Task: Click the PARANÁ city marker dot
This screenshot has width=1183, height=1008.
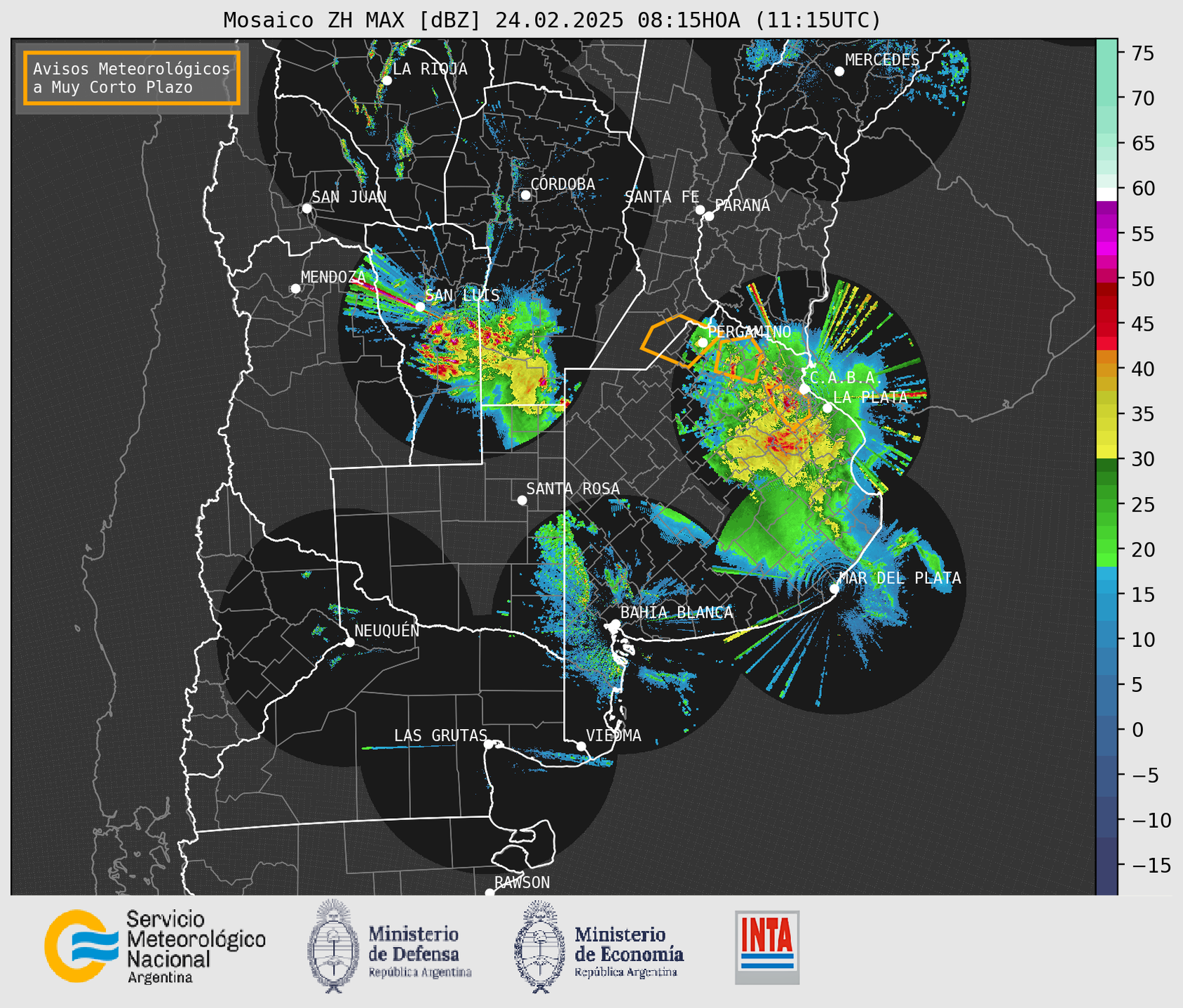Action: click(709, 216)
